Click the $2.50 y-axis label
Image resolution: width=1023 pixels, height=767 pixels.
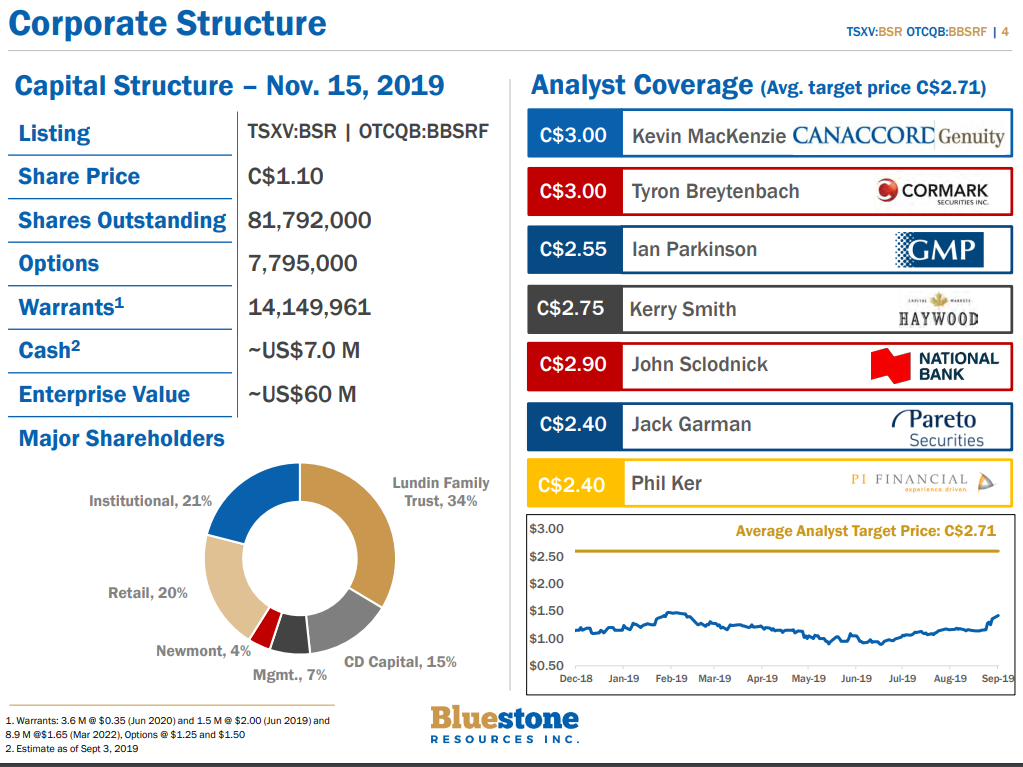547,556
